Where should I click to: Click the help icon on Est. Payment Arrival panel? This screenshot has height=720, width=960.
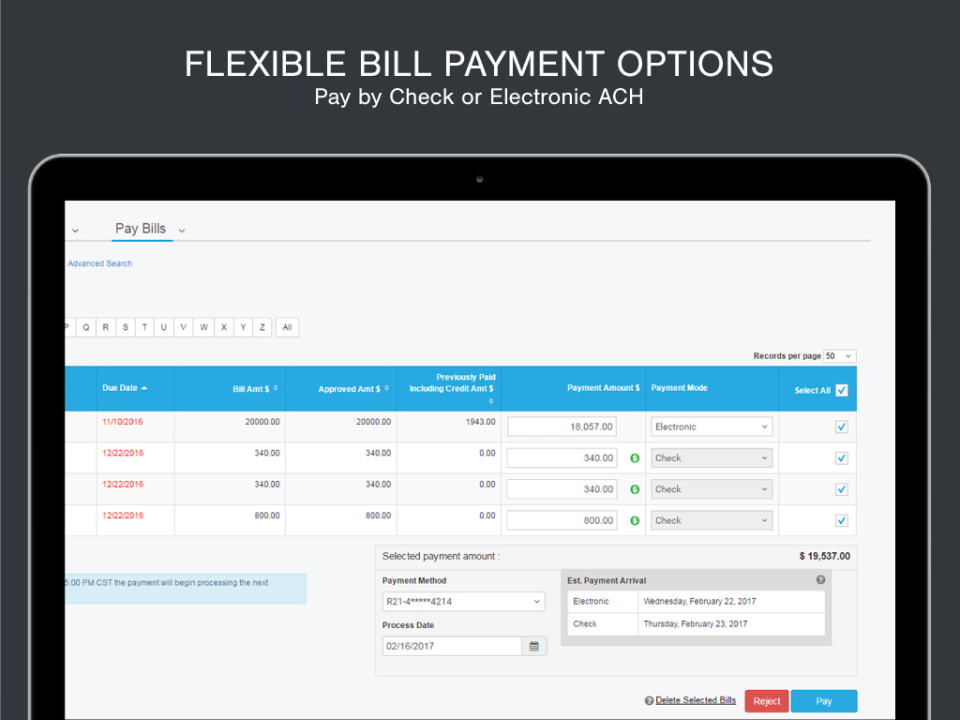click(x=820, y=579)
